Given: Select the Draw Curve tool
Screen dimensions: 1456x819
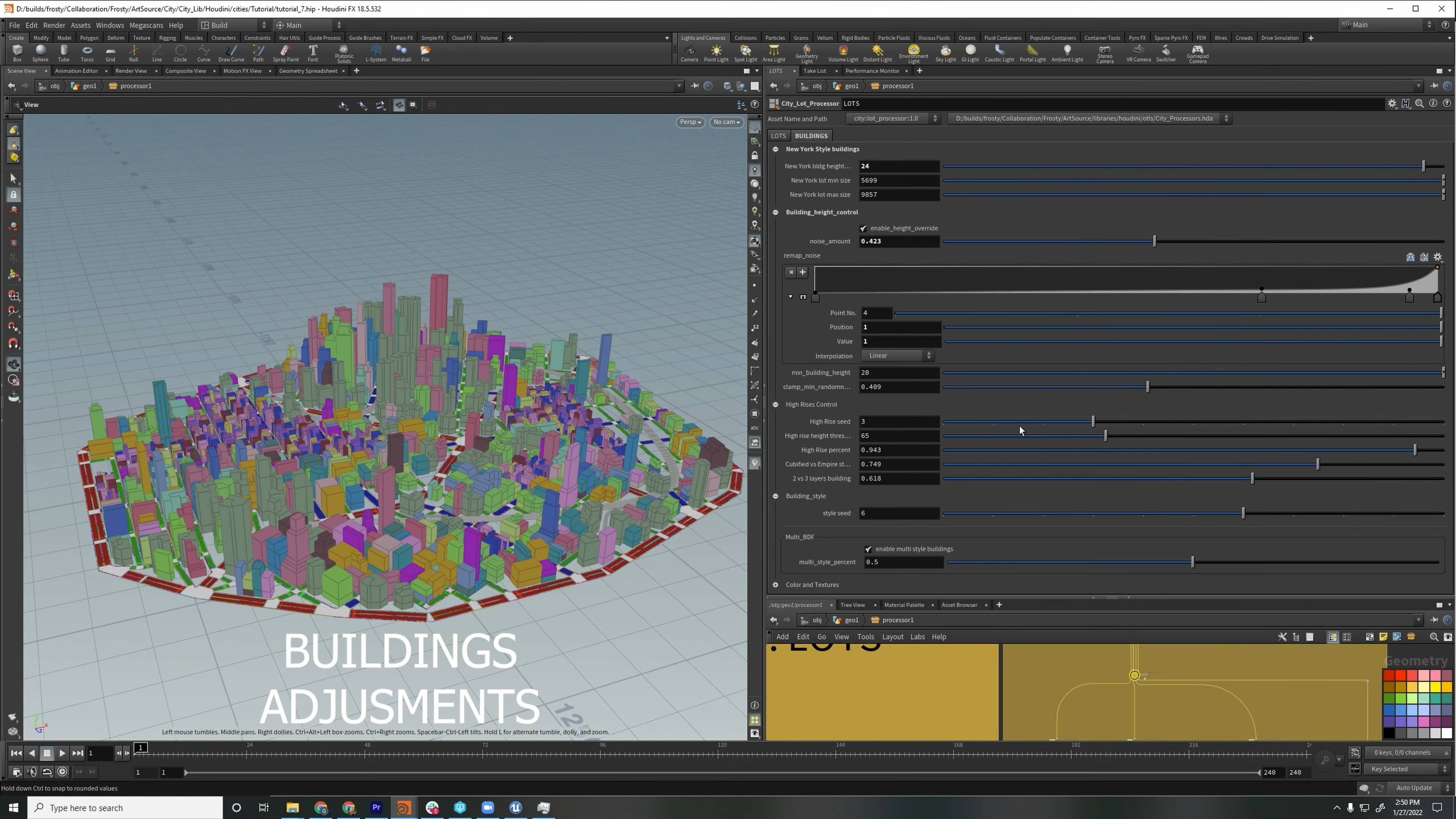Looking at the screenshot, I should pyautogui.click(x=231, y=53).
